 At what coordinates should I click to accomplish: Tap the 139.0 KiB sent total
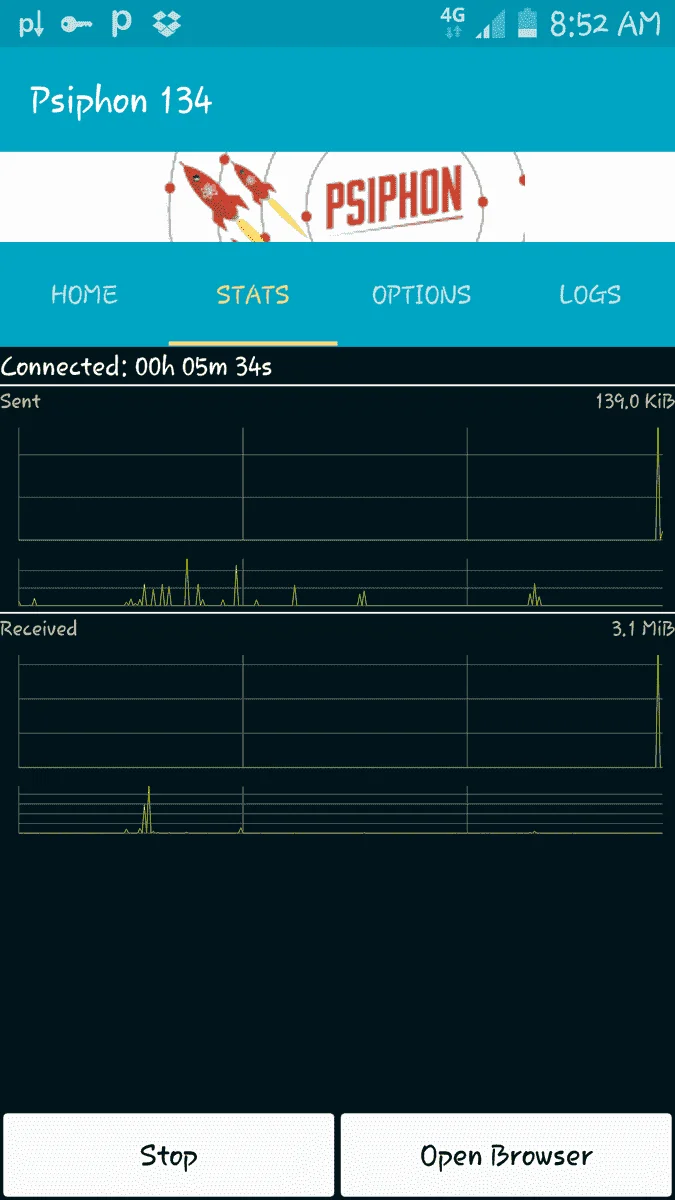pyautogui.click(x=634, y=401)
